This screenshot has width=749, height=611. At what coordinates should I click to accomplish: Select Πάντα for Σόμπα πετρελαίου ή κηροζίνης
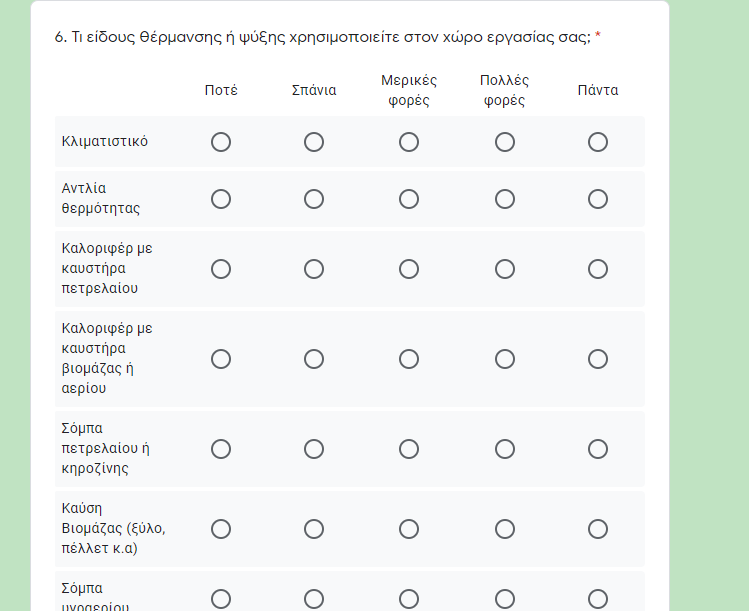coord(598,449)
